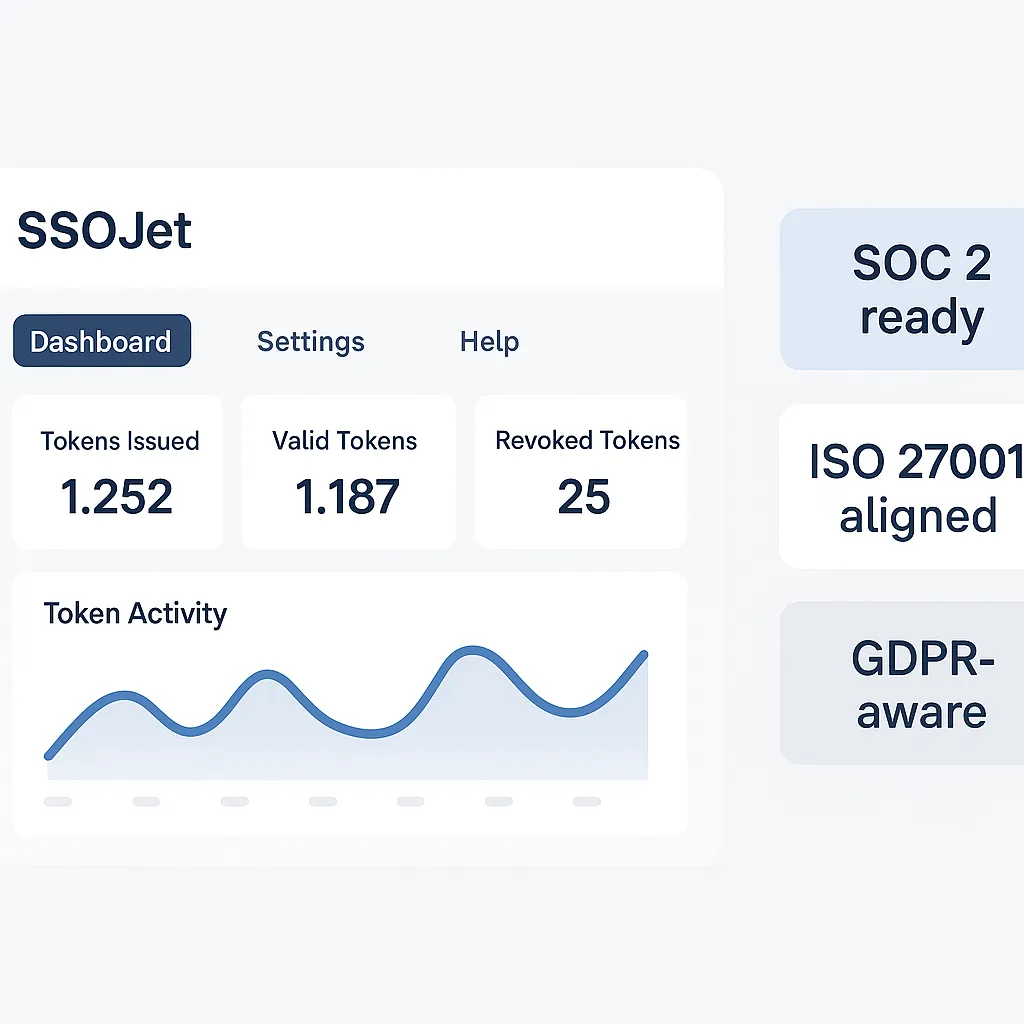This screenshot has width=1024, height=1024.
Task: Click the 1.187 valid tokens value
Action: click(347, 497)
